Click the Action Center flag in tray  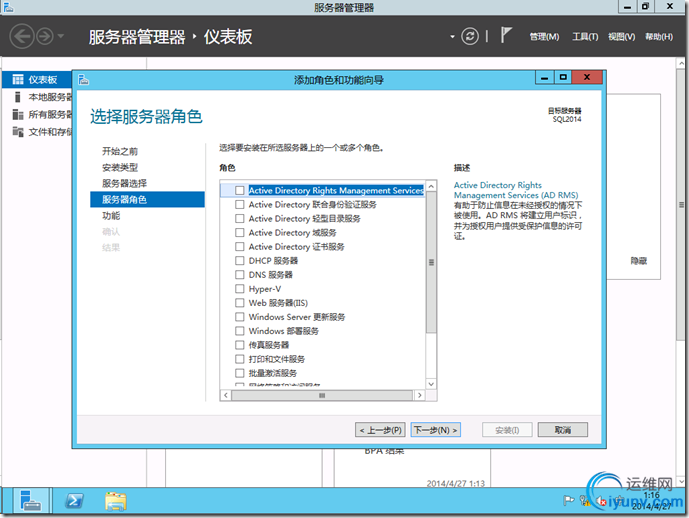coord(569,500)
